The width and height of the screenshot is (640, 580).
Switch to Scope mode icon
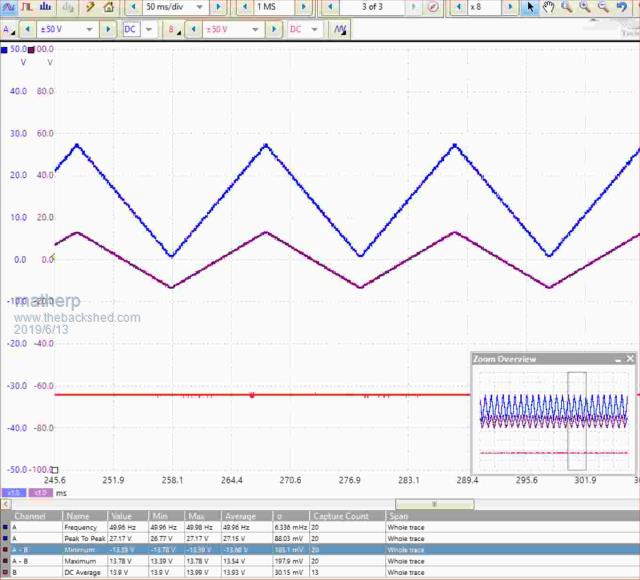(x=9, y=7)
